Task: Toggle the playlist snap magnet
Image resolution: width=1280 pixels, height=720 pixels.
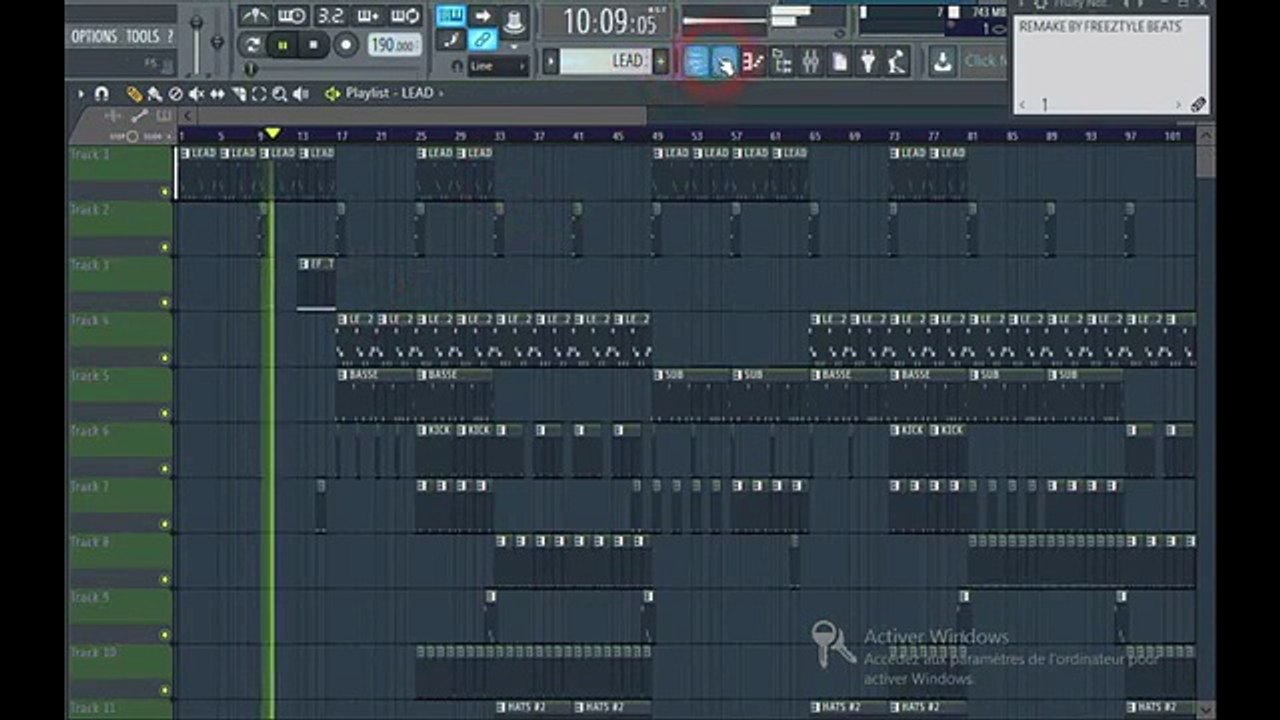Action: (x=101, y=93)
